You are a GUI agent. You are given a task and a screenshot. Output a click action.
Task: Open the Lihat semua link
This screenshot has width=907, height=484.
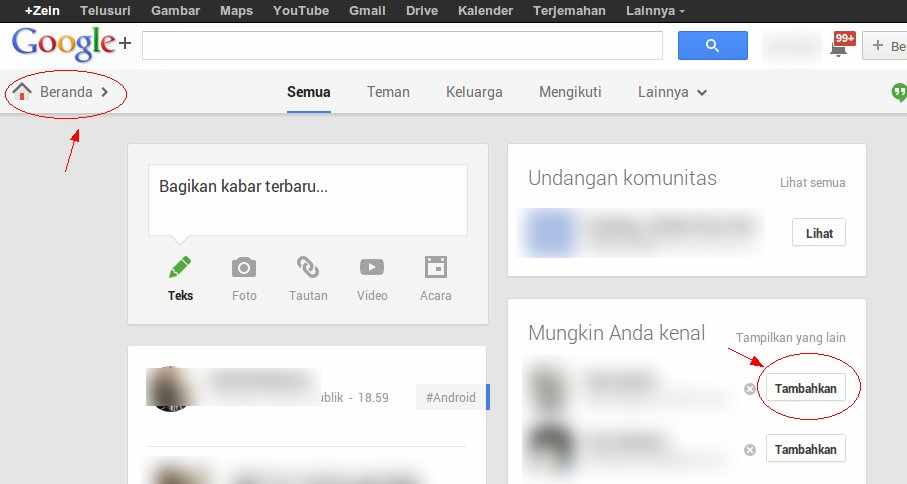813,183
